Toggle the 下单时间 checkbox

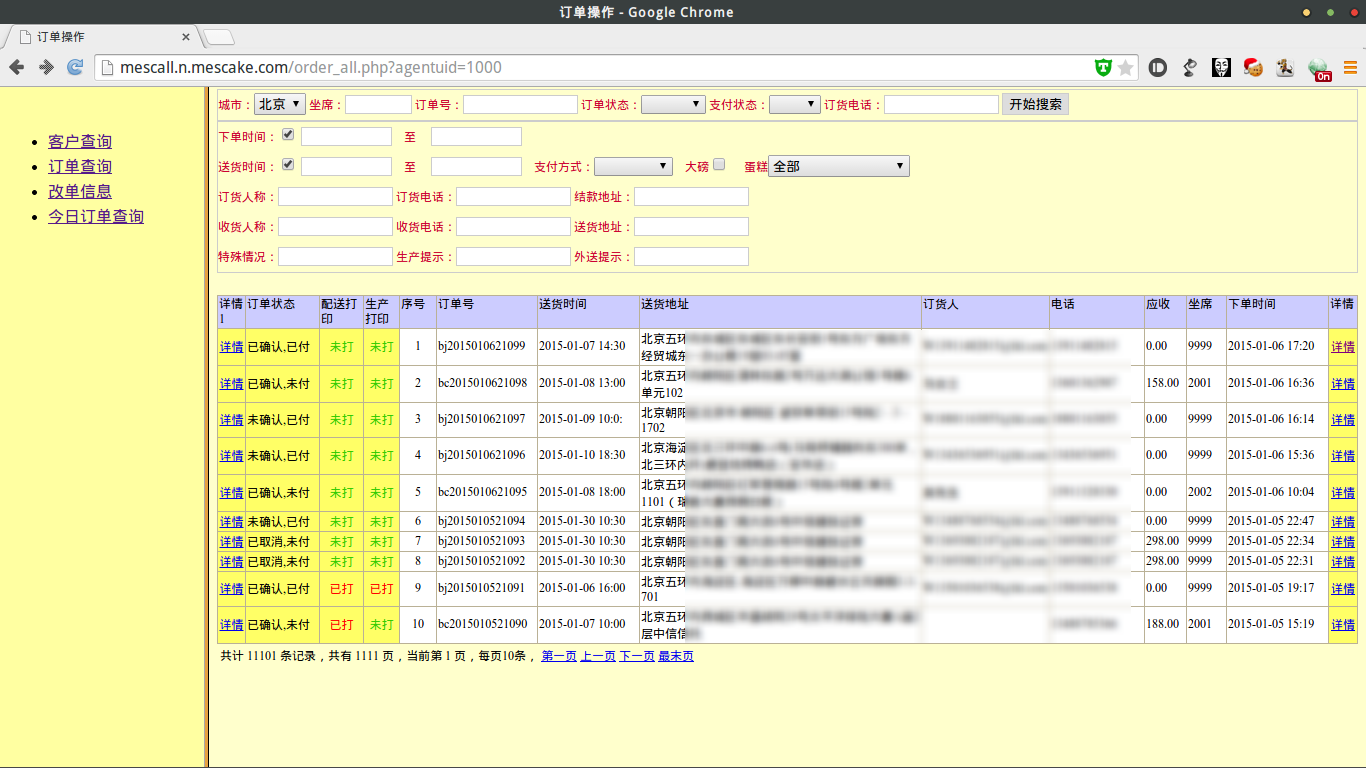(288, 134)
